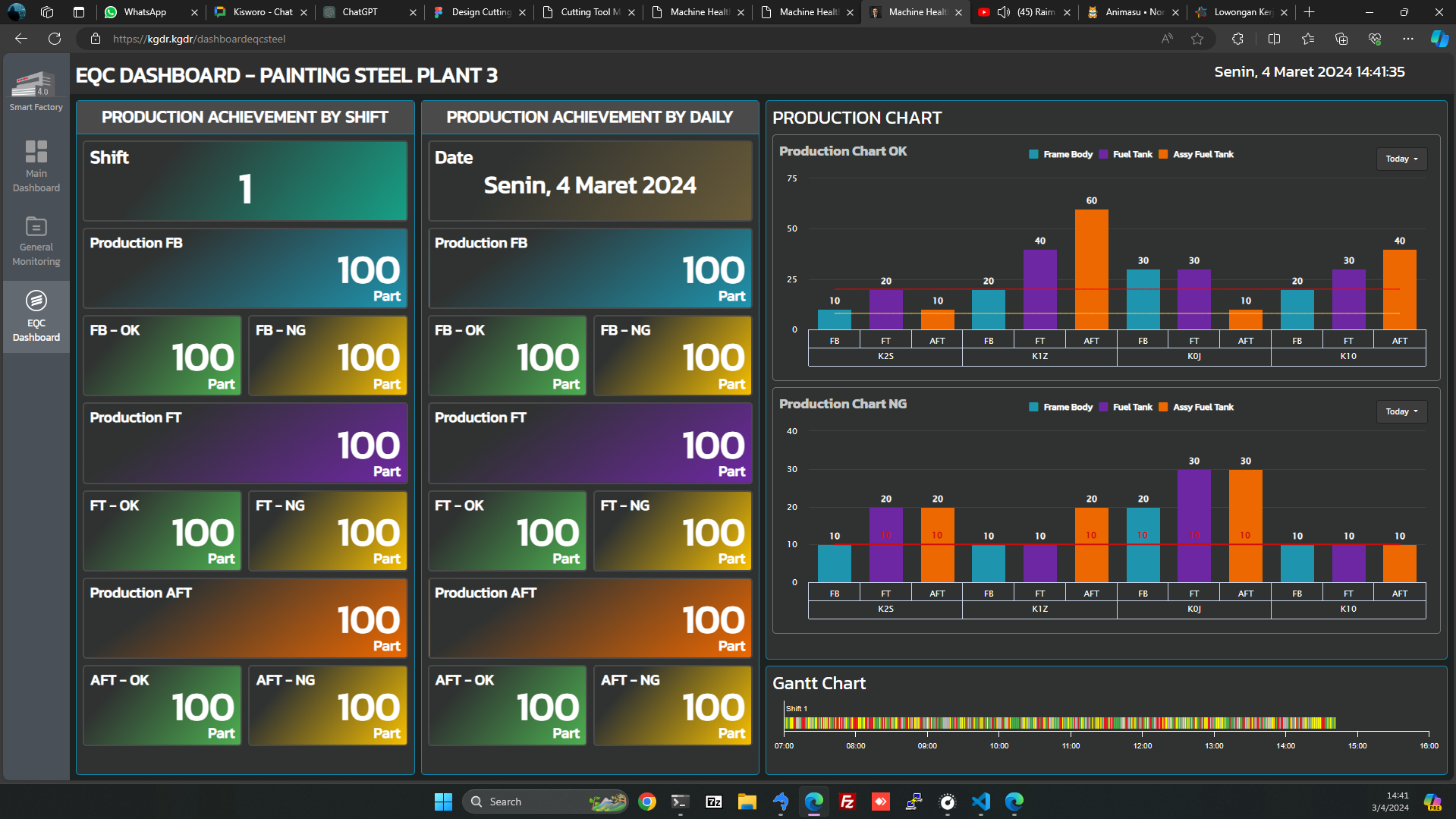This screenshot has width=1456, height=819.
Task: Refresh the browser page
Action: coord(55,39)
